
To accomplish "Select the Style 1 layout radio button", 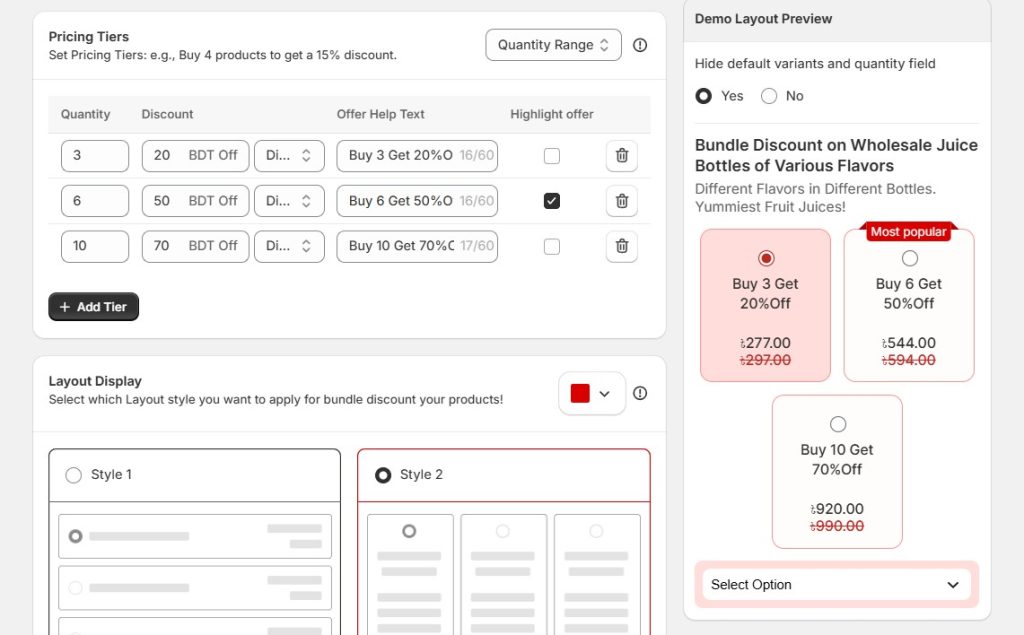I will pyautogui.click(x=74, y=475).
